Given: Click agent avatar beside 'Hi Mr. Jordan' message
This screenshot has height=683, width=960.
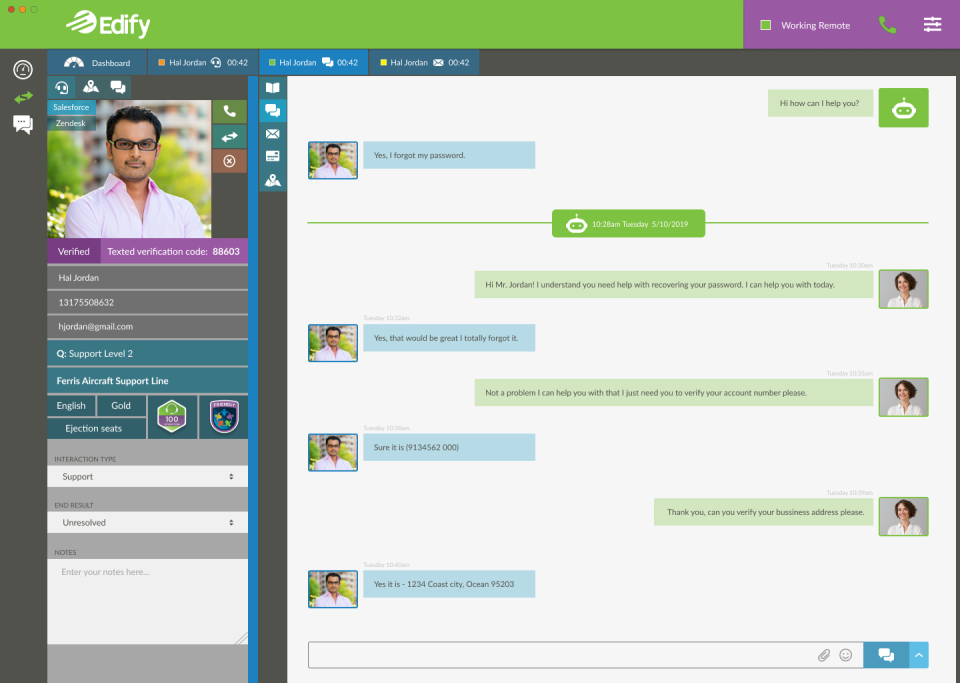Looking at the screenshot, I should 903,289.
